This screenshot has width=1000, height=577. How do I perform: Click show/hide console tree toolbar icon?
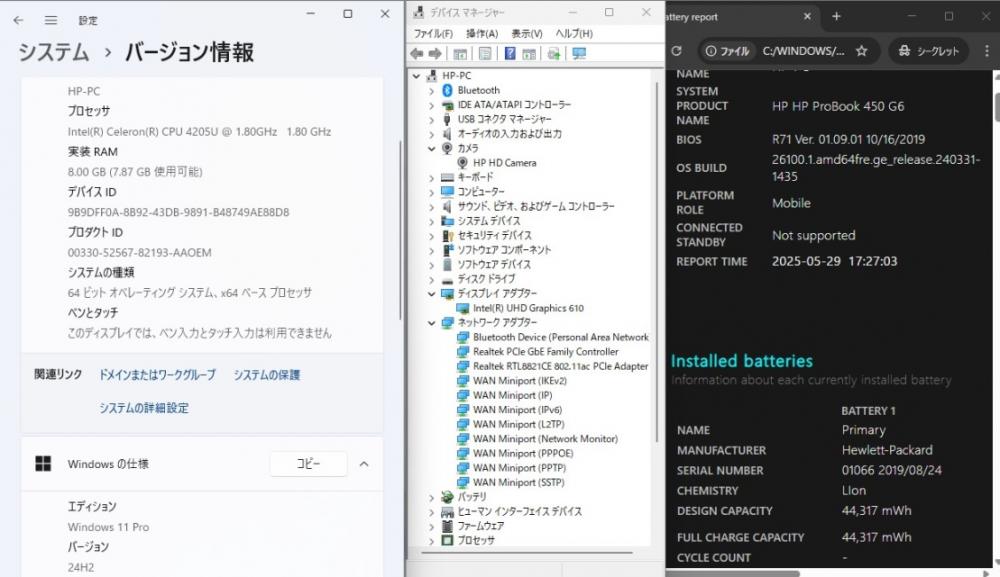(x=460, y=54)
